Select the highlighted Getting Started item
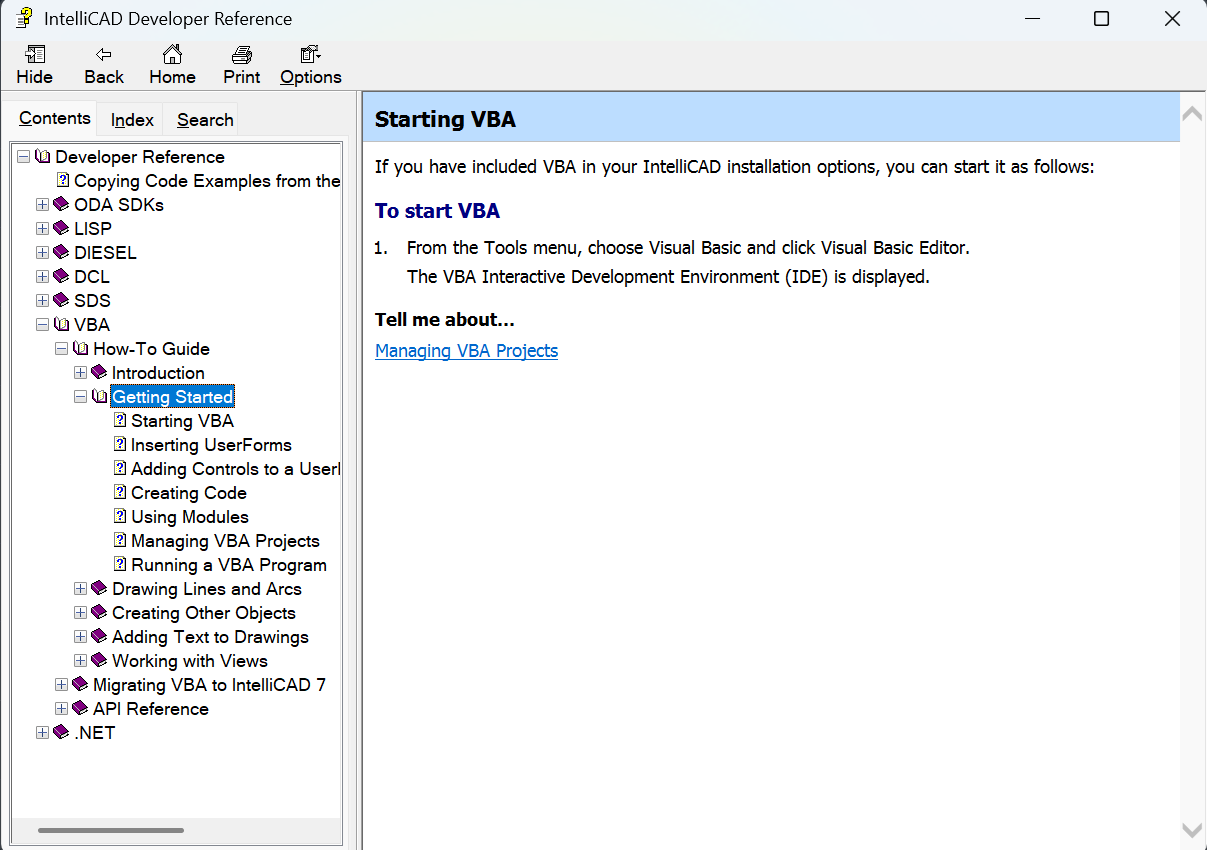This screenshot has width=1207, height=850. (172, 397)
